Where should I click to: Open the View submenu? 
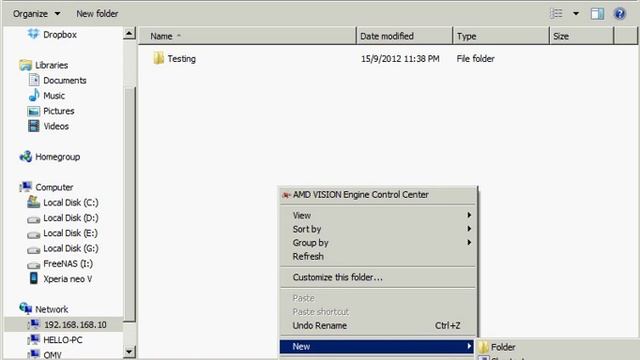(378, 215)
